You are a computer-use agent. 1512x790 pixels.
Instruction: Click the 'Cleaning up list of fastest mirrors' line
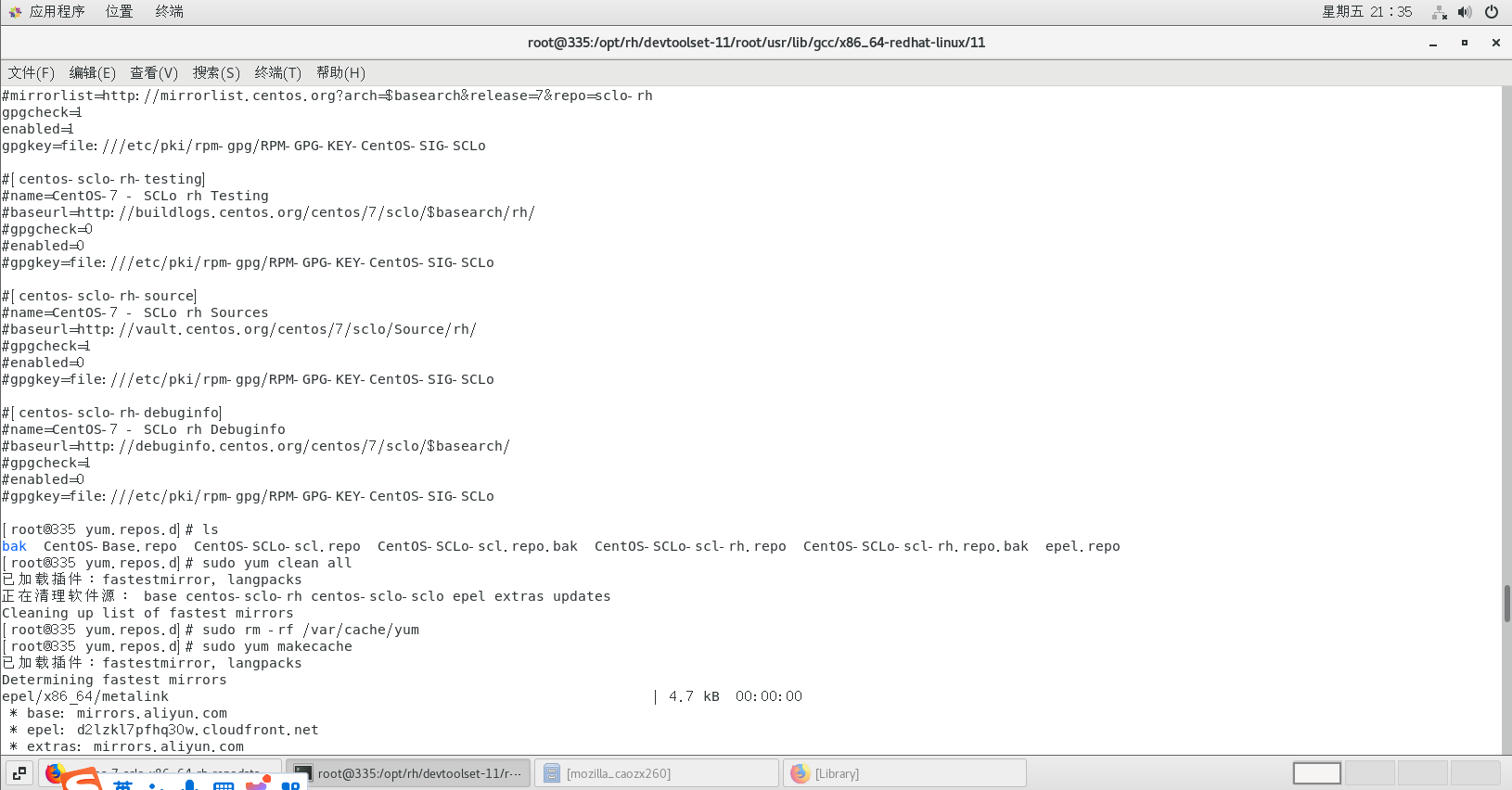click(x=147, y=613)
